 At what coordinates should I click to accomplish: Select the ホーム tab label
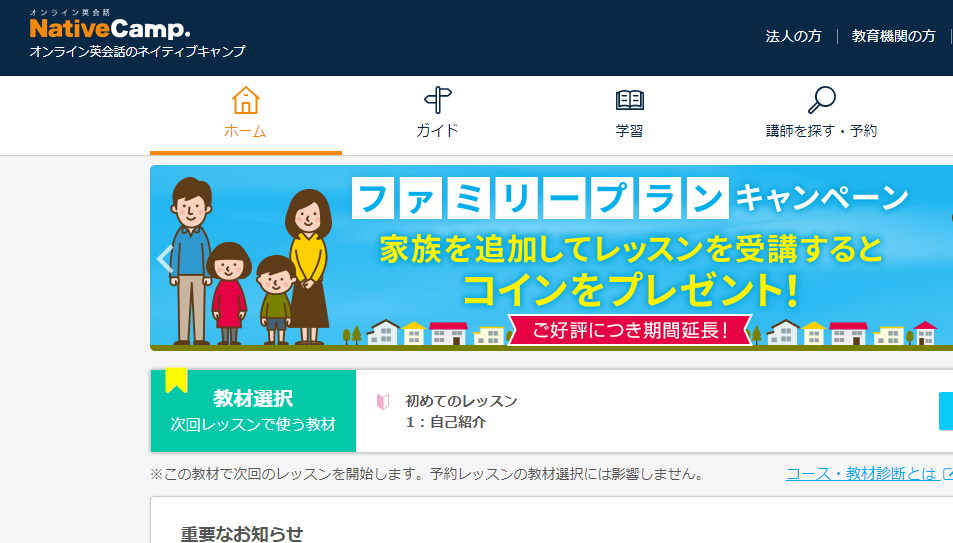click(x=246, y=131)
